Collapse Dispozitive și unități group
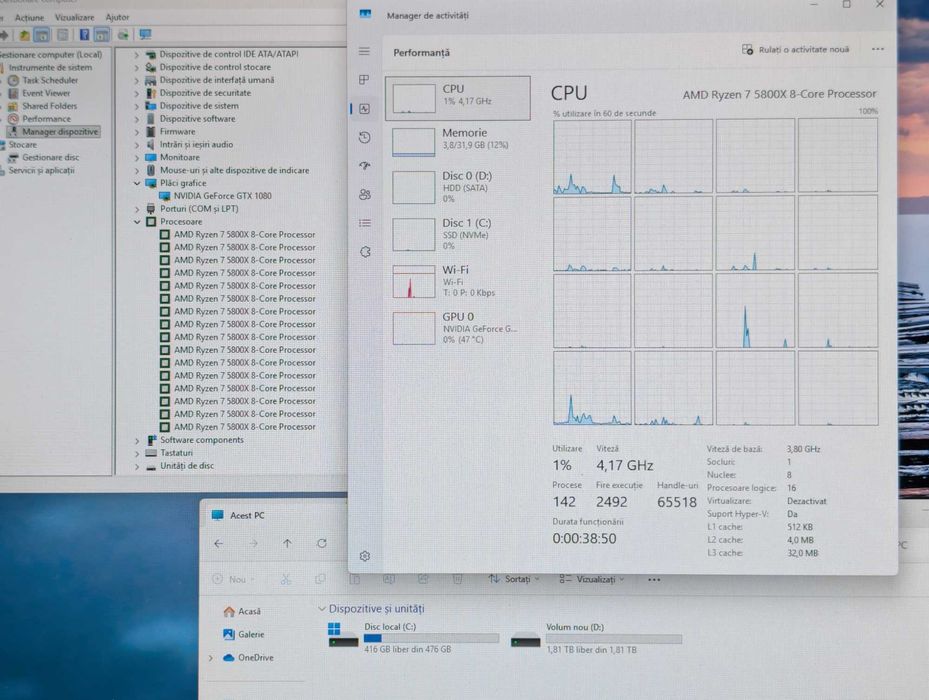Viewport: 929px width, 700px height. pyautogui.click(x=322, y=609)
